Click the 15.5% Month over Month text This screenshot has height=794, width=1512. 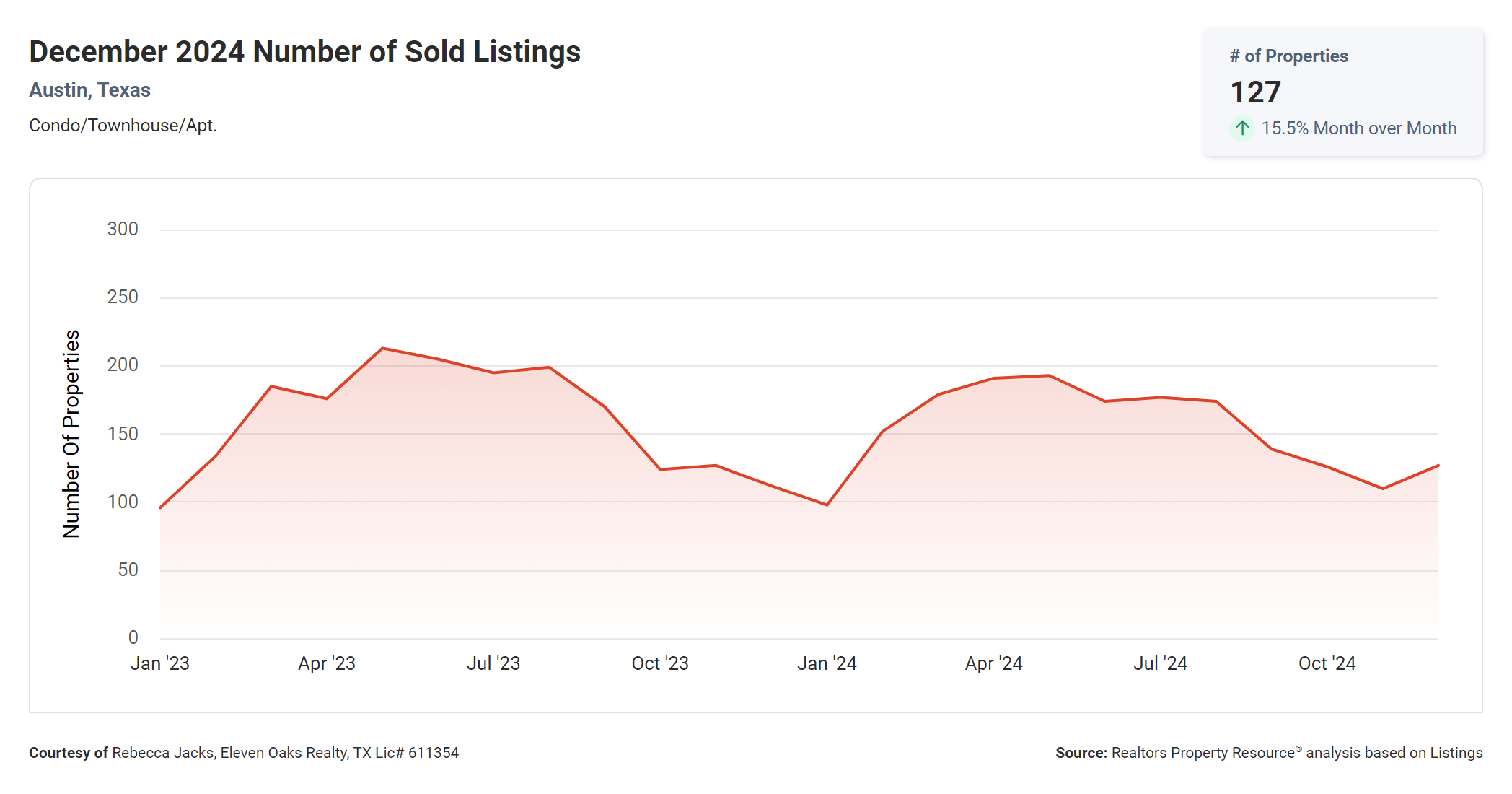tap(1358, 128)
